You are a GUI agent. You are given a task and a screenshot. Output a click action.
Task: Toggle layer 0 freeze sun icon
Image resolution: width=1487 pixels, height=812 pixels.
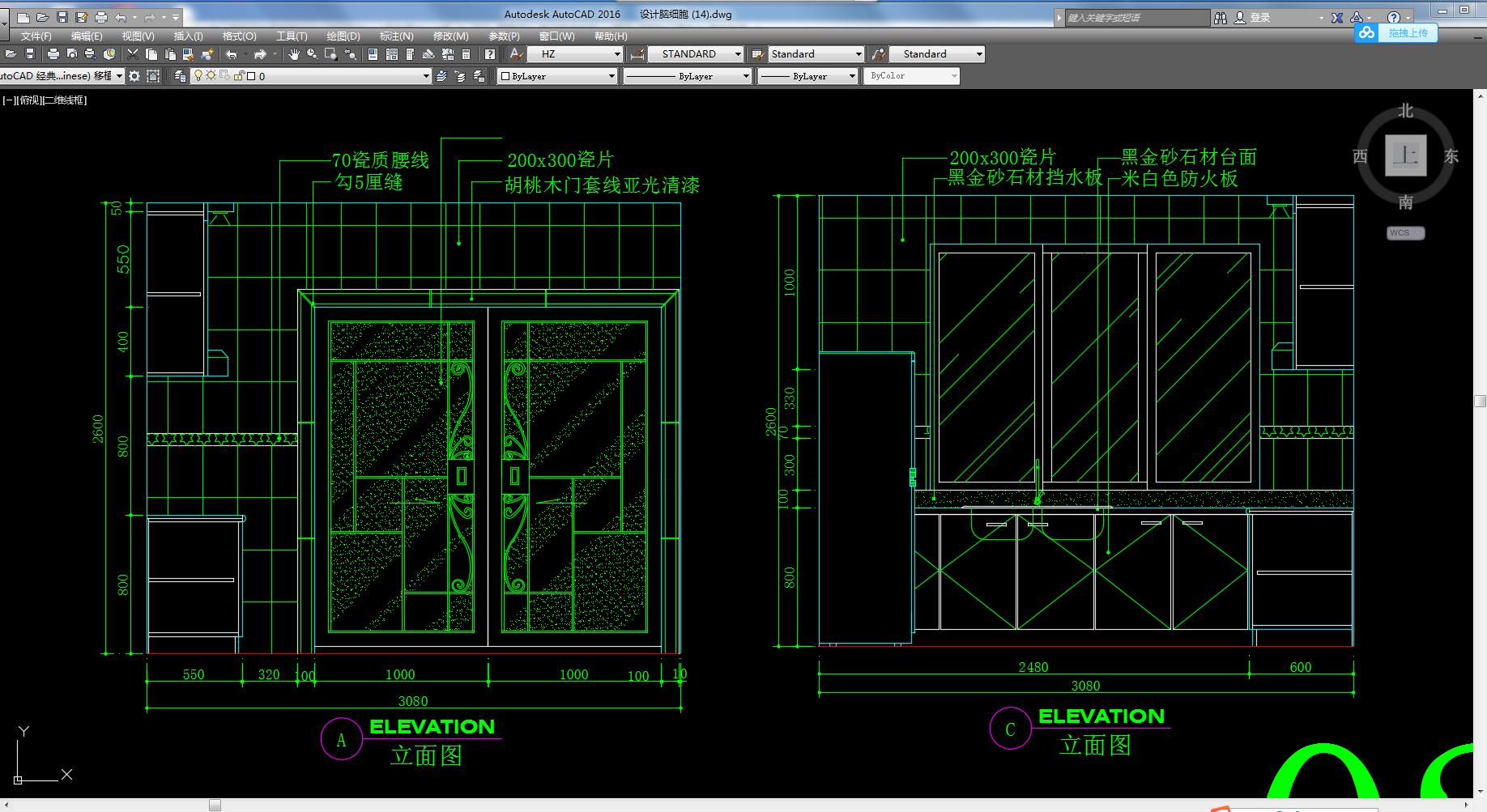[x=211, y=76]
